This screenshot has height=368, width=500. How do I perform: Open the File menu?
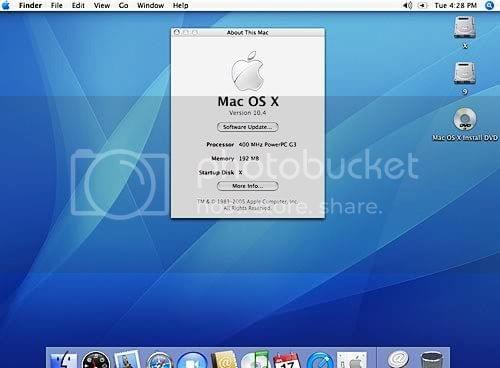[57, 5]
